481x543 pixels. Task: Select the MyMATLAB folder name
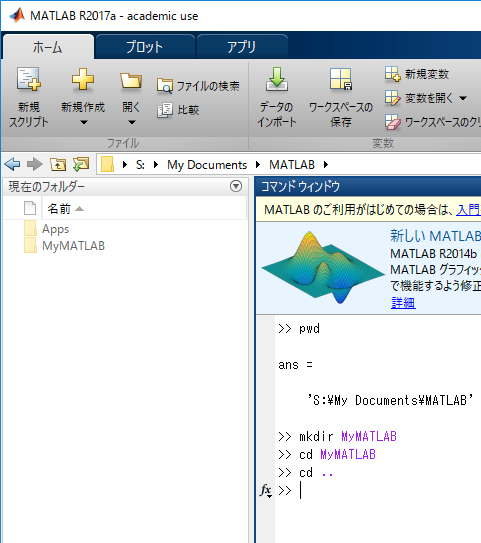point(73,246)
